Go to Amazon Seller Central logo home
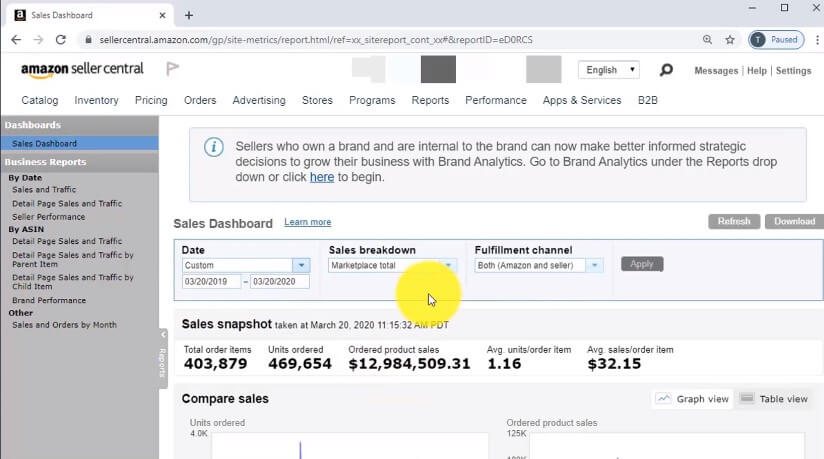Screen dimensions: 824x459 point(82,69)
